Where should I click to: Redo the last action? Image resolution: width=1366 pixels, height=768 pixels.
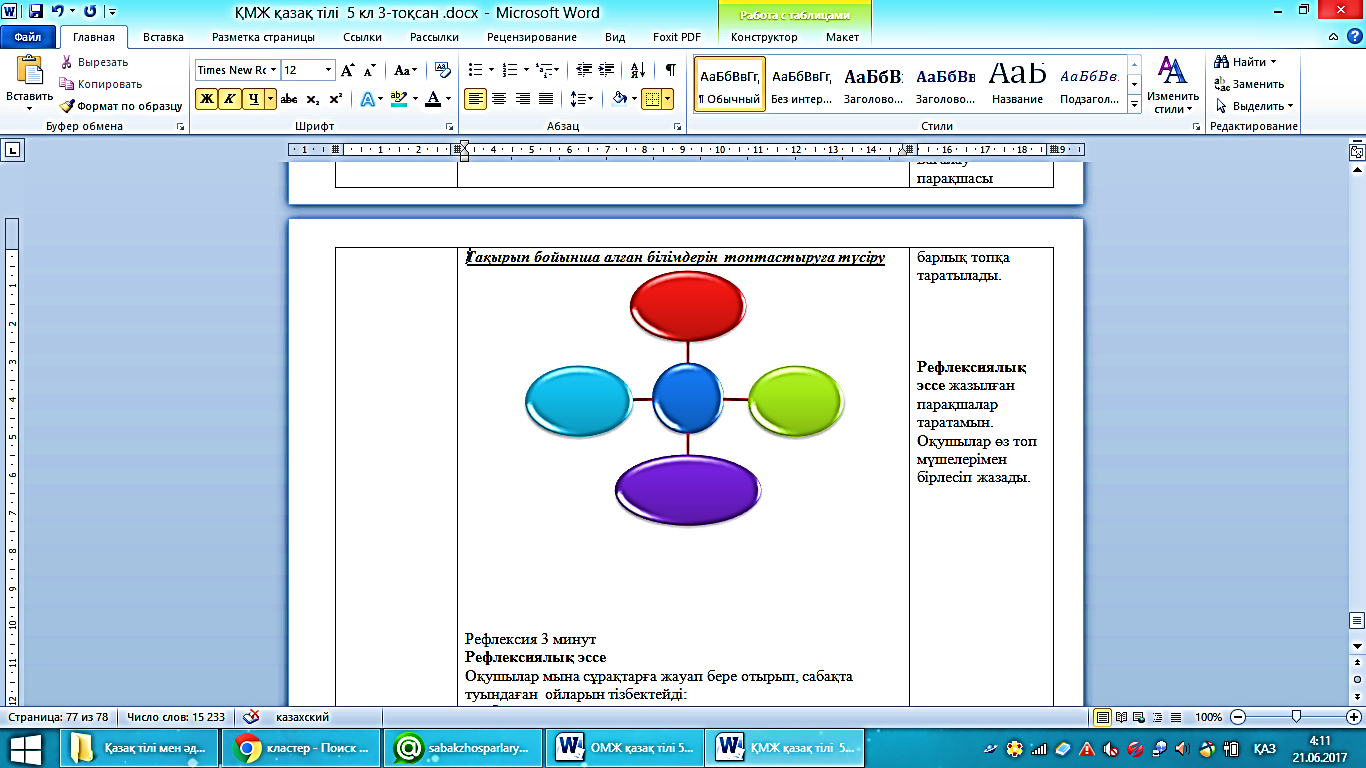90,12
